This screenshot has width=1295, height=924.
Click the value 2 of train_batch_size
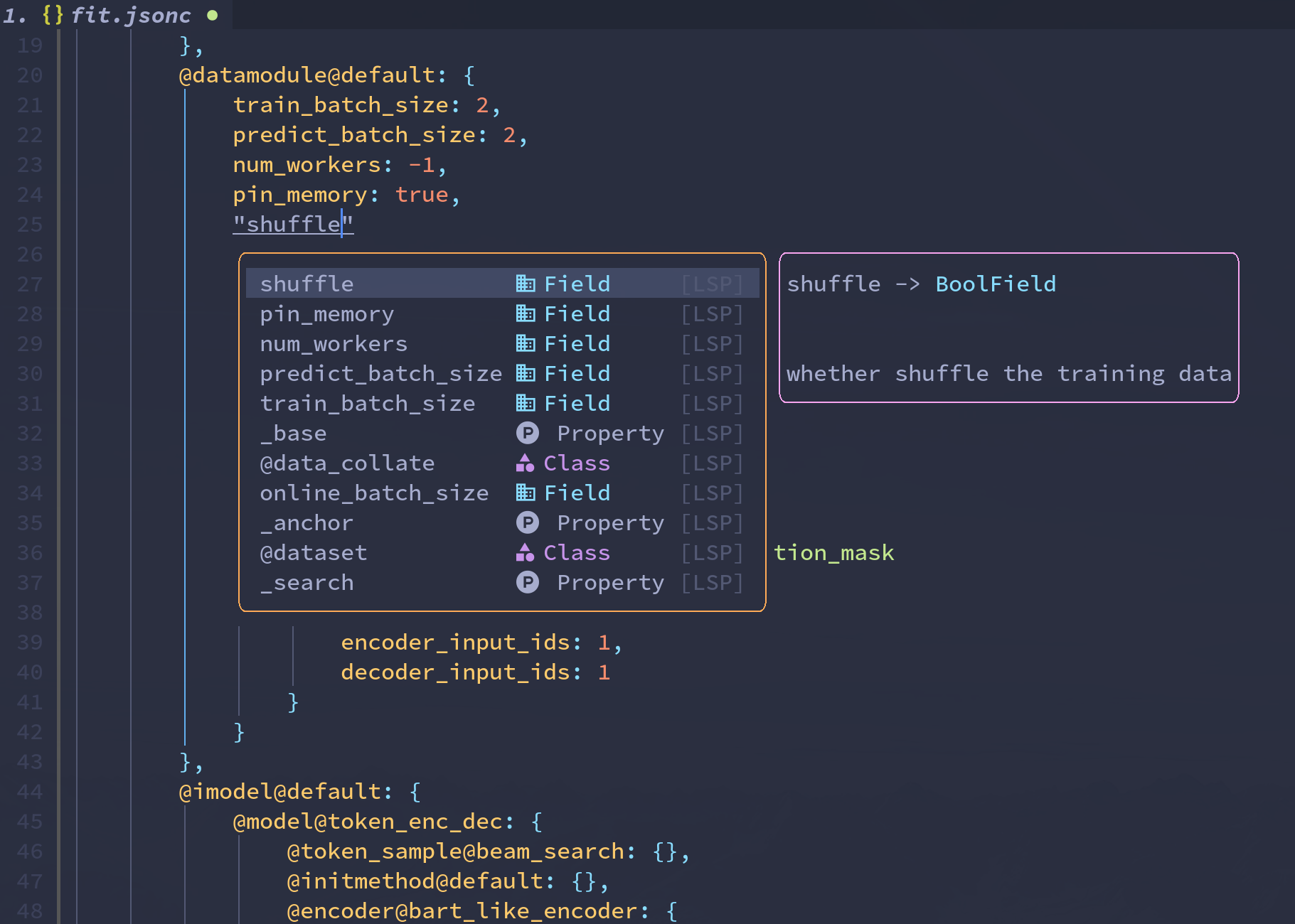(482, 104)
